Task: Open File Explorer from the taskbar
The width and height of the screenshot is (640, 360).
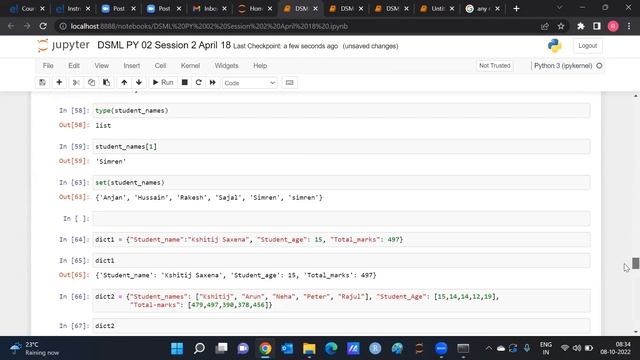Action: pos(309,348)
